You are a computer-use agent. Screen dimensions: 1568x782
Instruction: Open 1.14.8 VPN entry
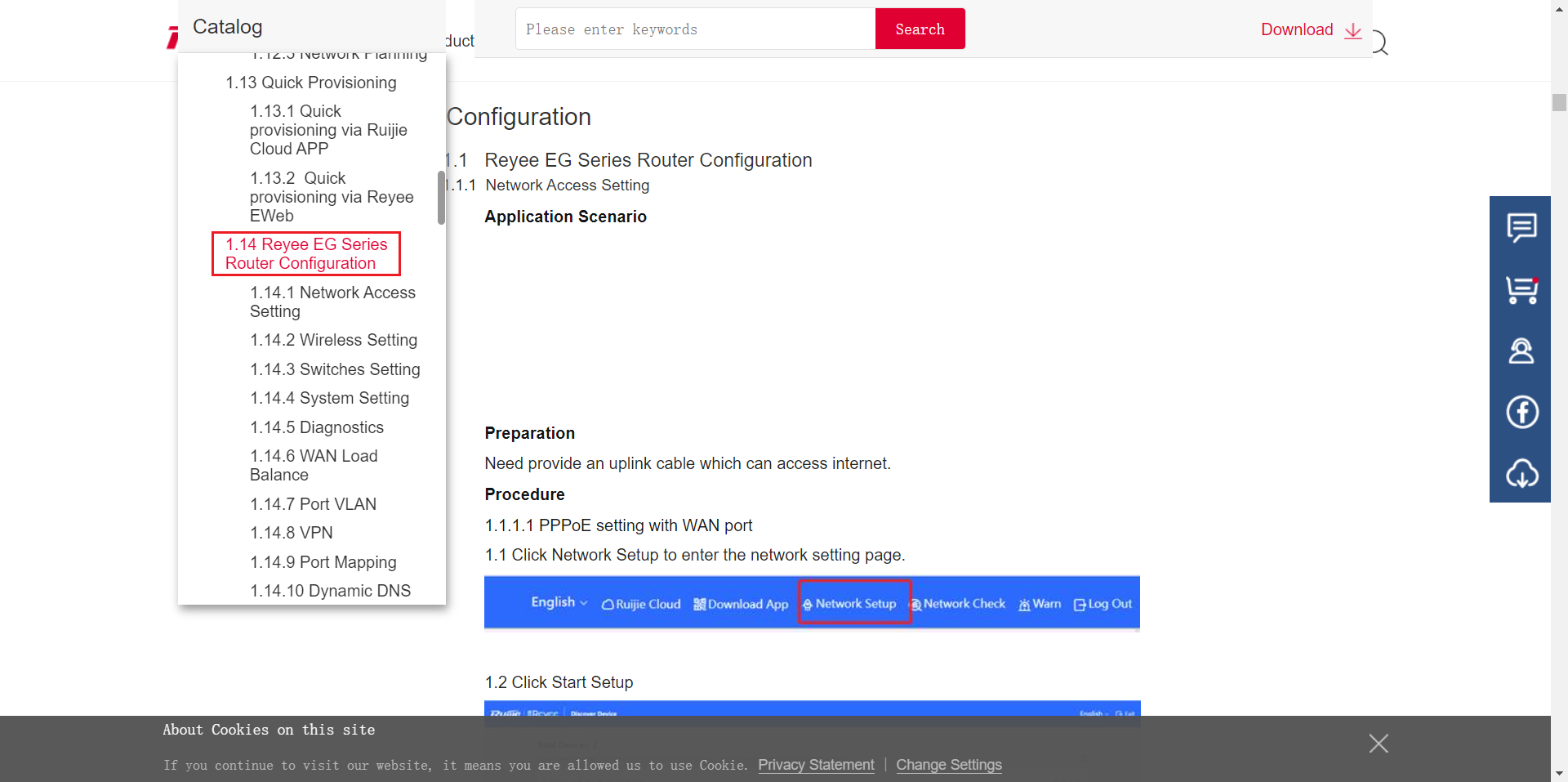291,533
